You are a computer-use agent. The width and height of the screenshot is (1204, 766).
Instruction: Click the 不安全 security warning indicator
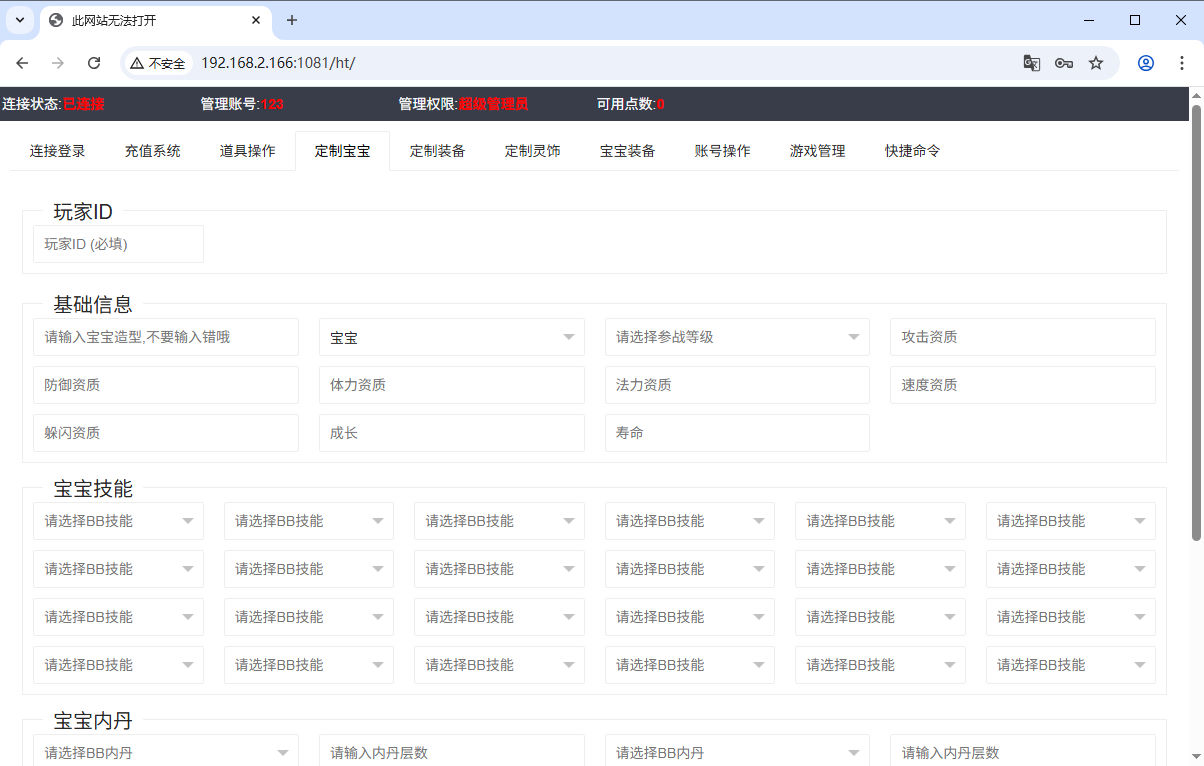point(158,63)
